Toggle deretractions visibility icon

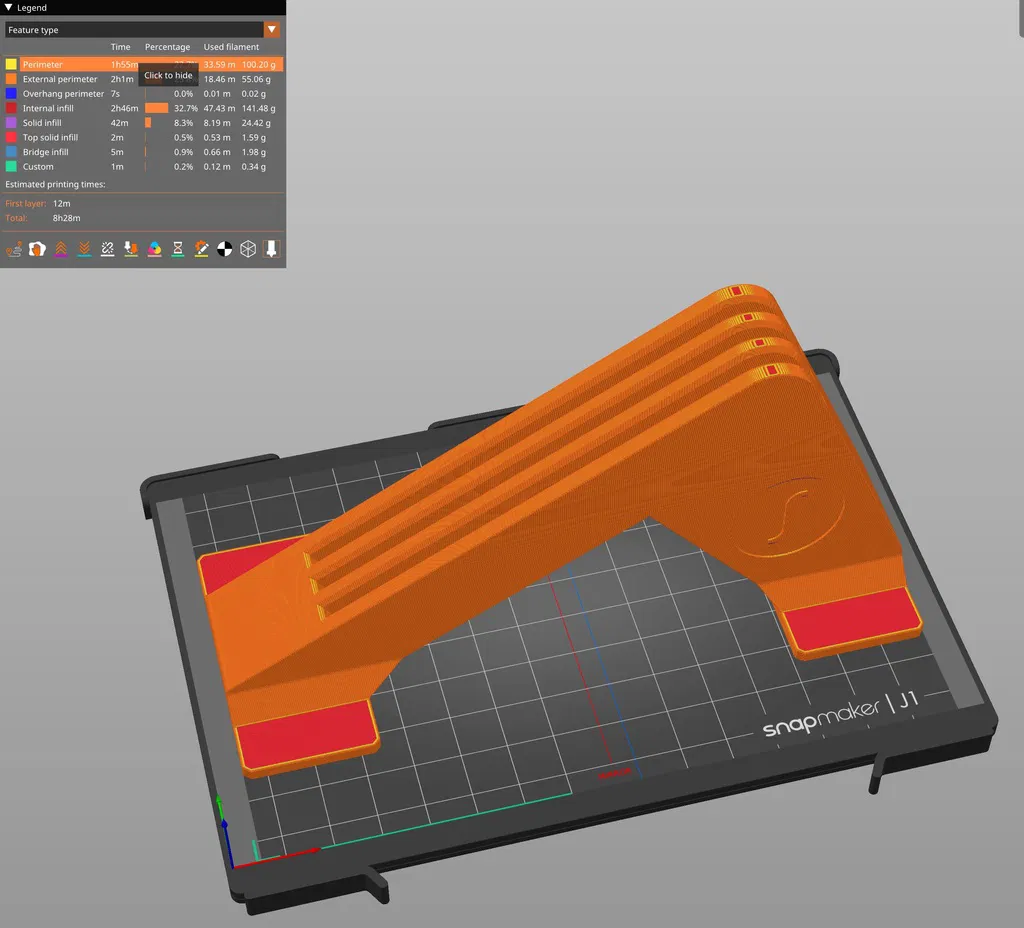coord(84,249)
